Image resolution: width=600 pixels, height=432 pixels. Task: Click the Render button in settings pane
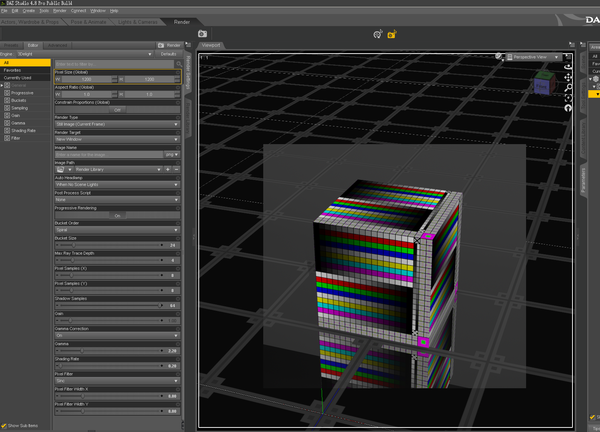tap(170, 45)
